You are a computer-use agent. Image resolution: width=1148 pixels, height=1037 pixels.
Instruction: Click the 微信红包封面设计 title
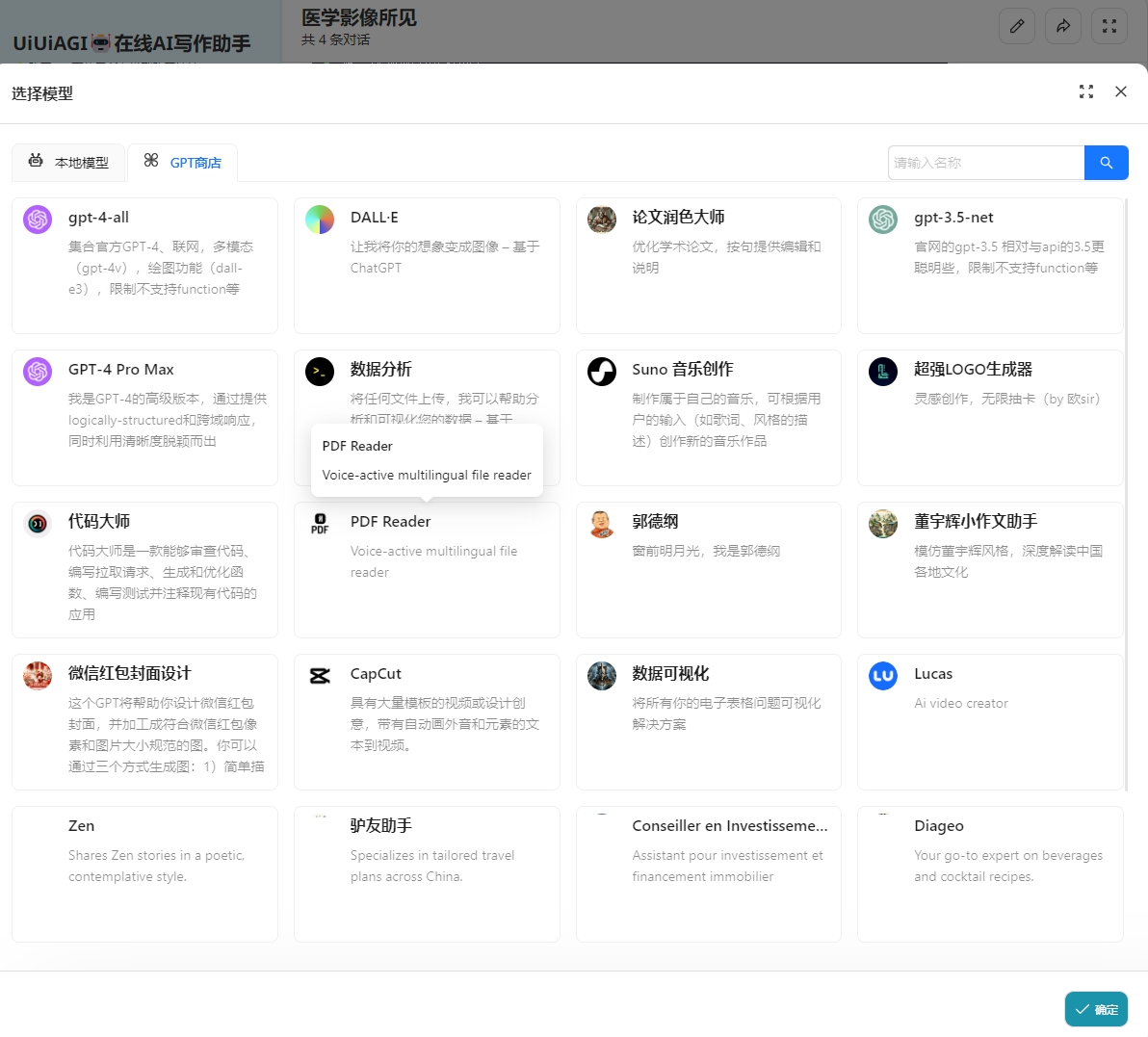click(130, 674)
